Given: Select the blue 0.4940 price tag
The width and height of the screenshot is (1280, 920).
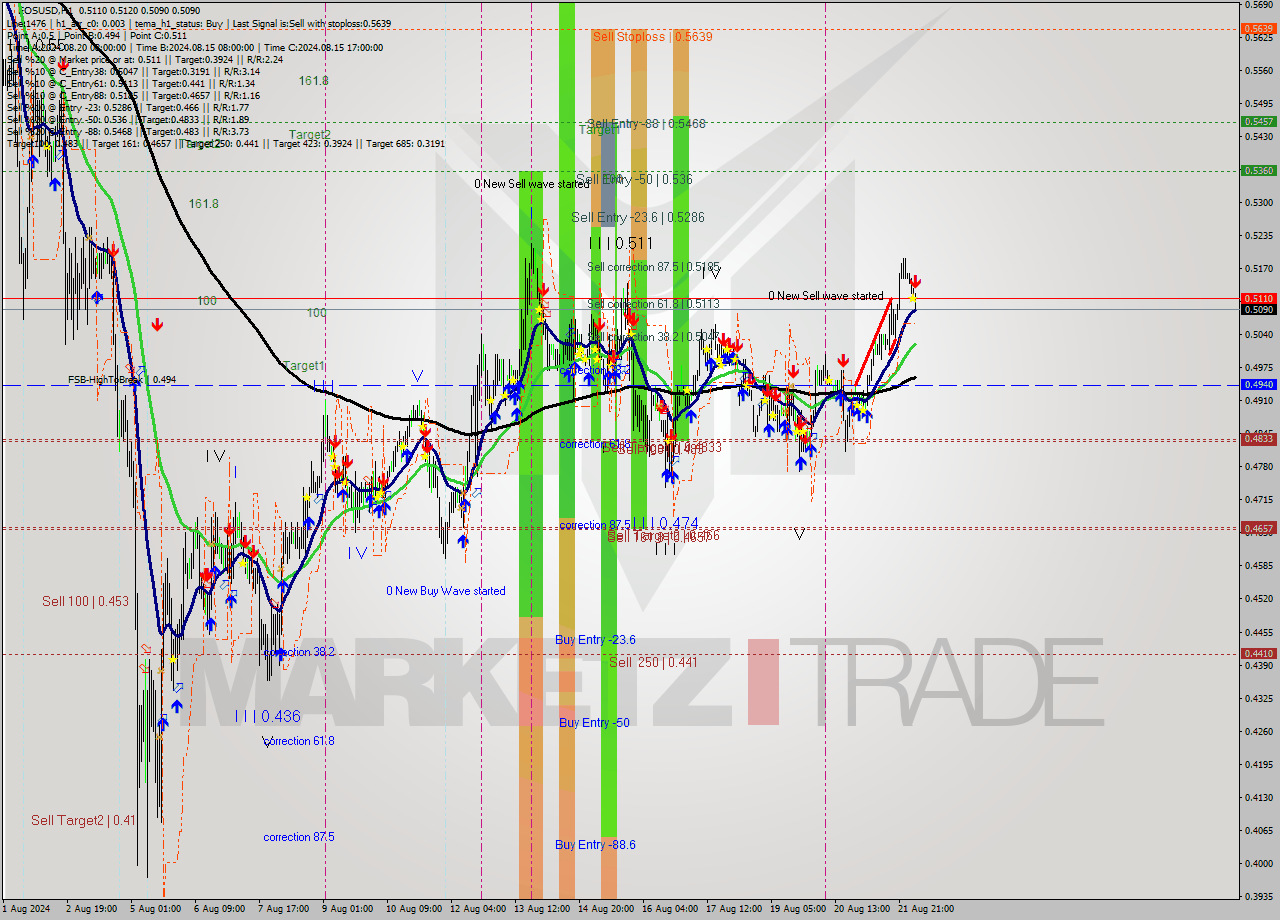Looking at the screenshot, I should point(1258,384).
